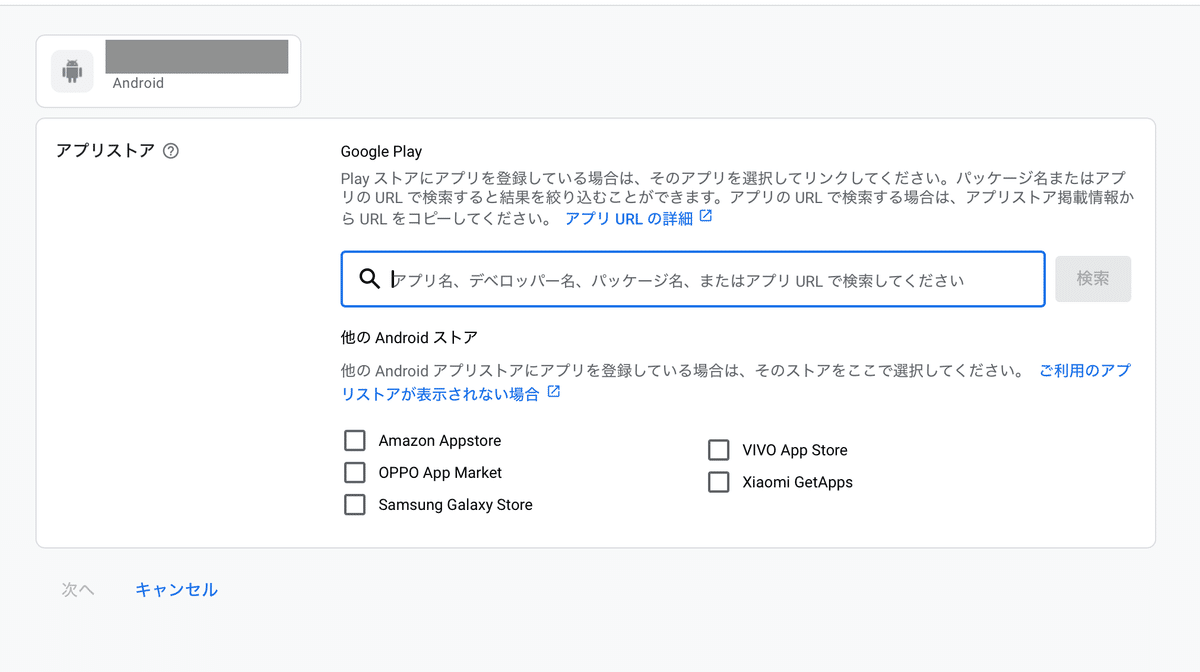The width and height of the screenshot is (1200, 672).
Task: Select the Android app card
Action: coord(168,71)
